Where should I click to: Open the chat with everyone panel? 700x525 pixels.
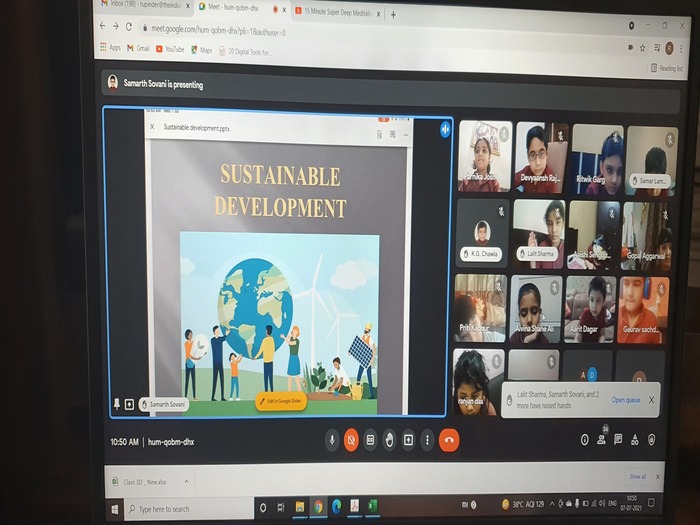tap(618, 440)
